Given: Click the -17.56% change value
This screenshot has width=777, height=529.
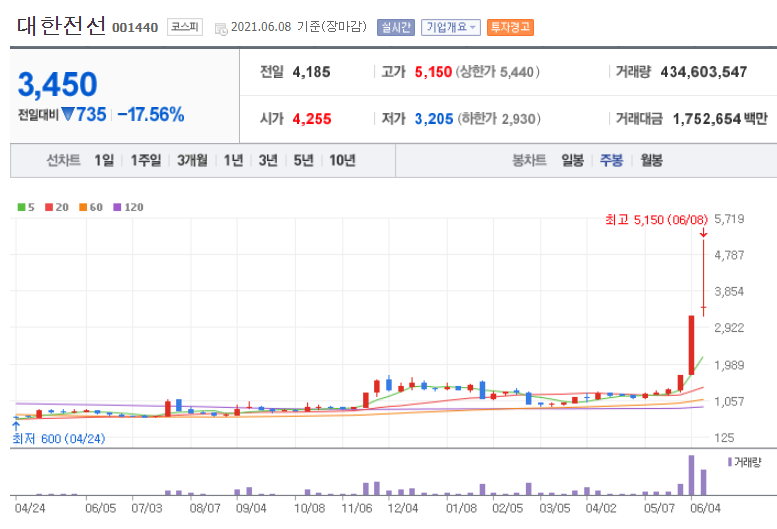Looking at the screenshot, I should point(151,114).
